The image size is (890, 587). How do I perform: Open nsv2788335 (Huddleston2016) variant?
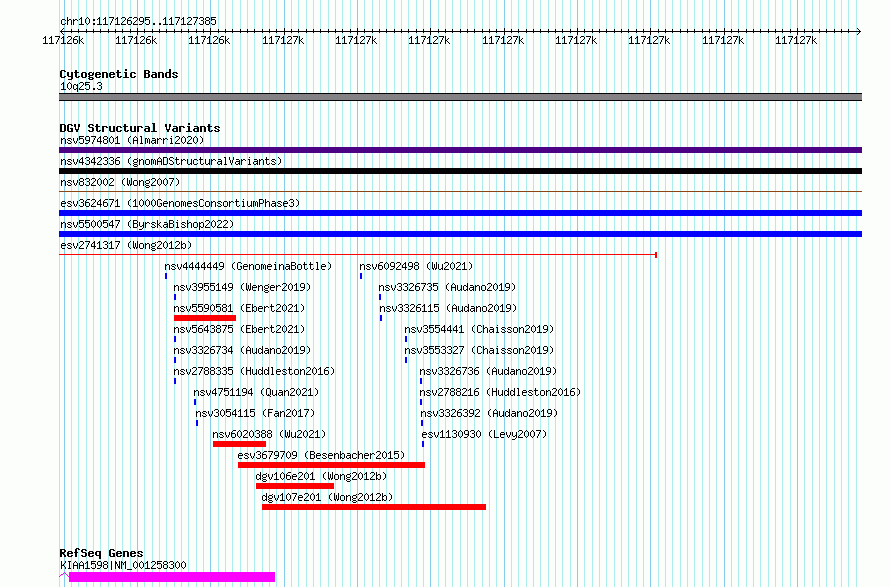coord(254,371)
